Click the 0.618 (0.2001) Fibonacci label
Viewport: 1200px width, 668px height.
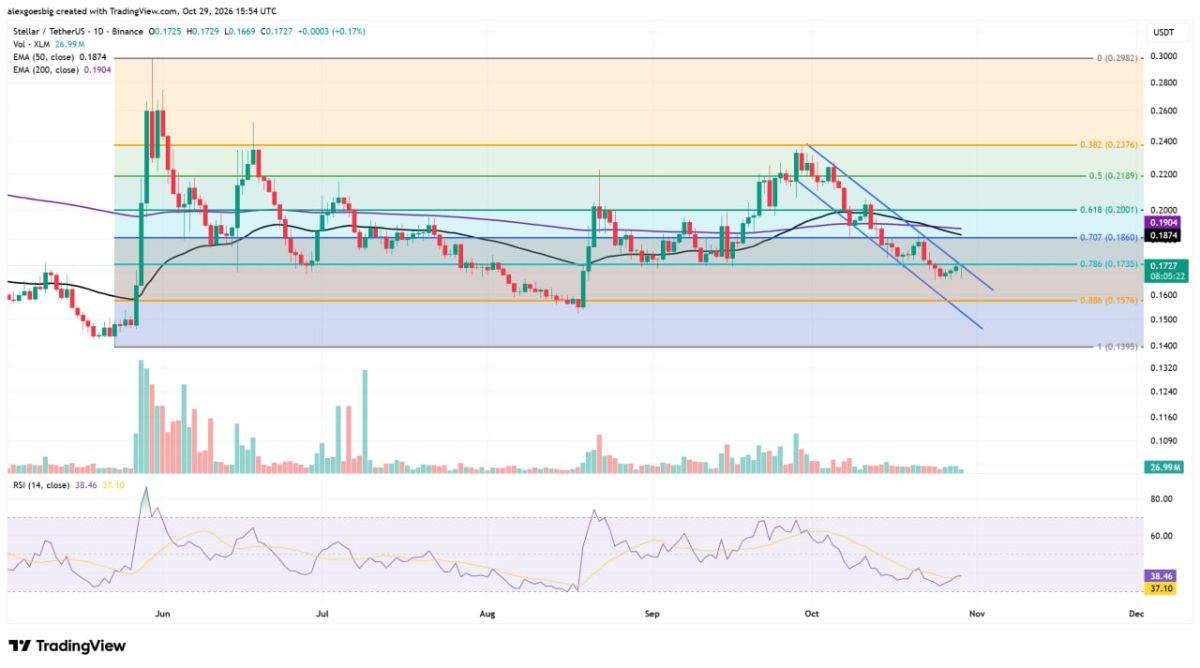(x=1109, y=210)
